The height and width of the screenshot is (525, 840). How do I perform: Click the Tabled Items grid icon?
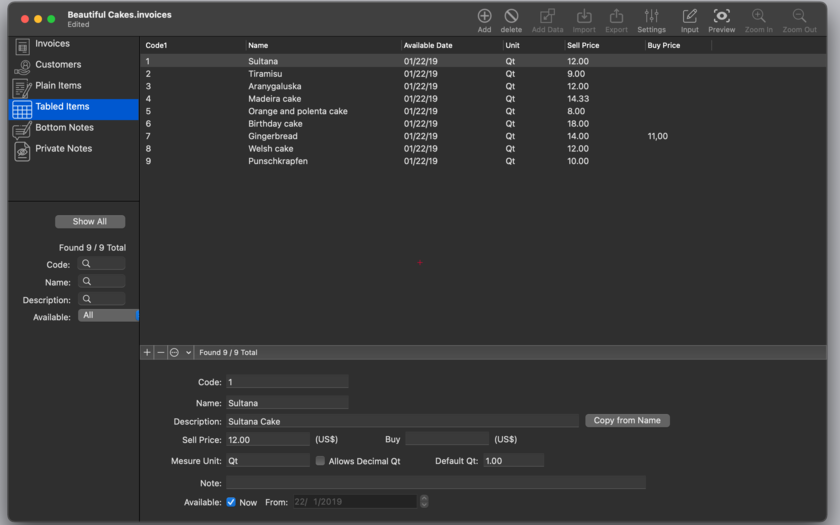(x=22, y=109)
